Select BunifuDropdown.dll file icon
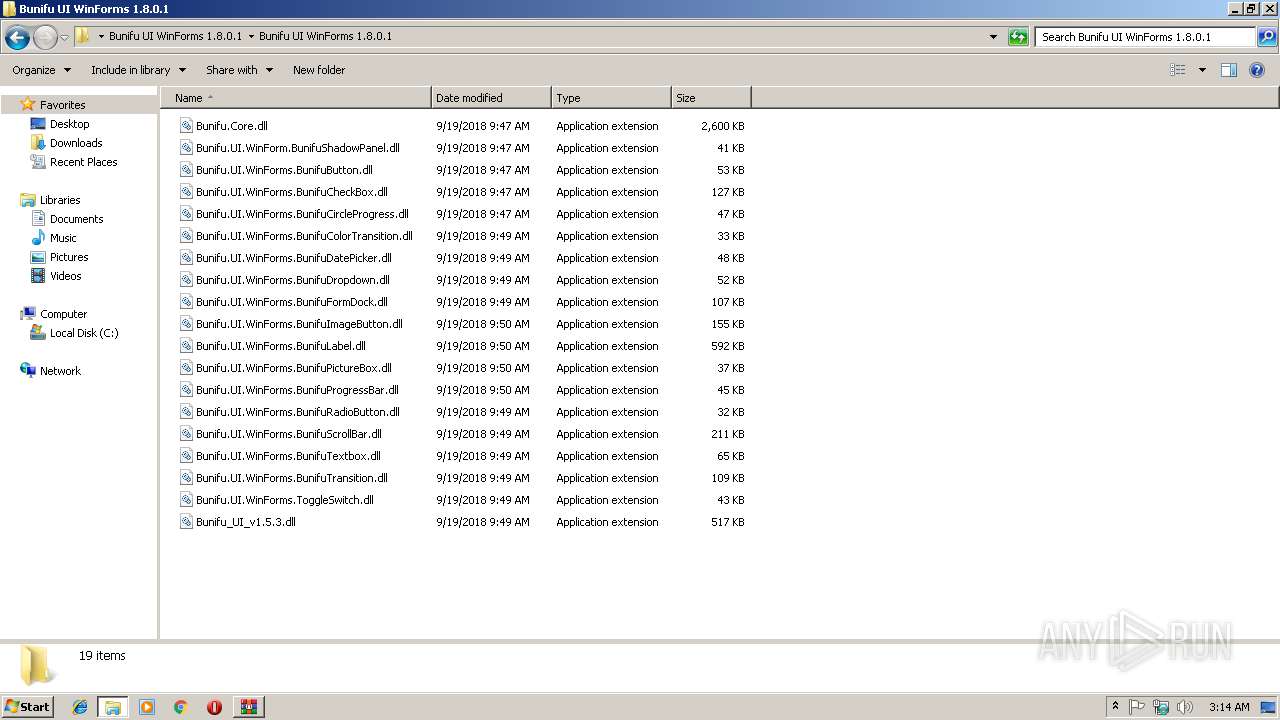The image size is (1280, 720). point(186,280)
